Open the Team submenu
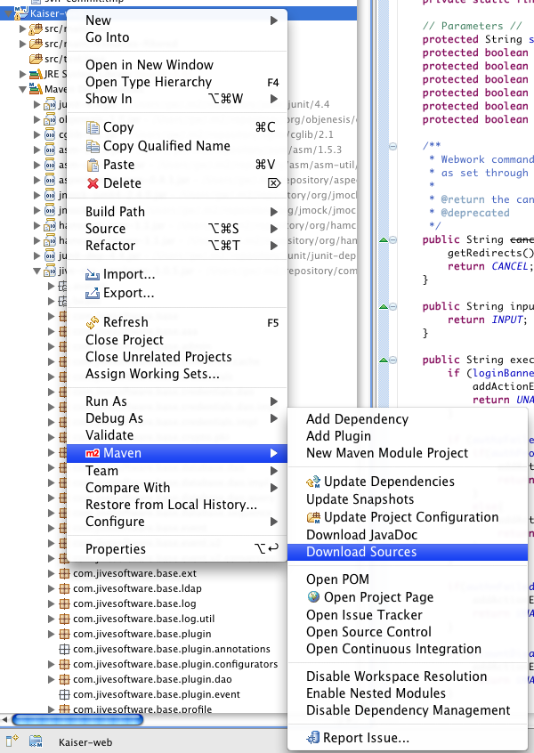 click(177, 471)
